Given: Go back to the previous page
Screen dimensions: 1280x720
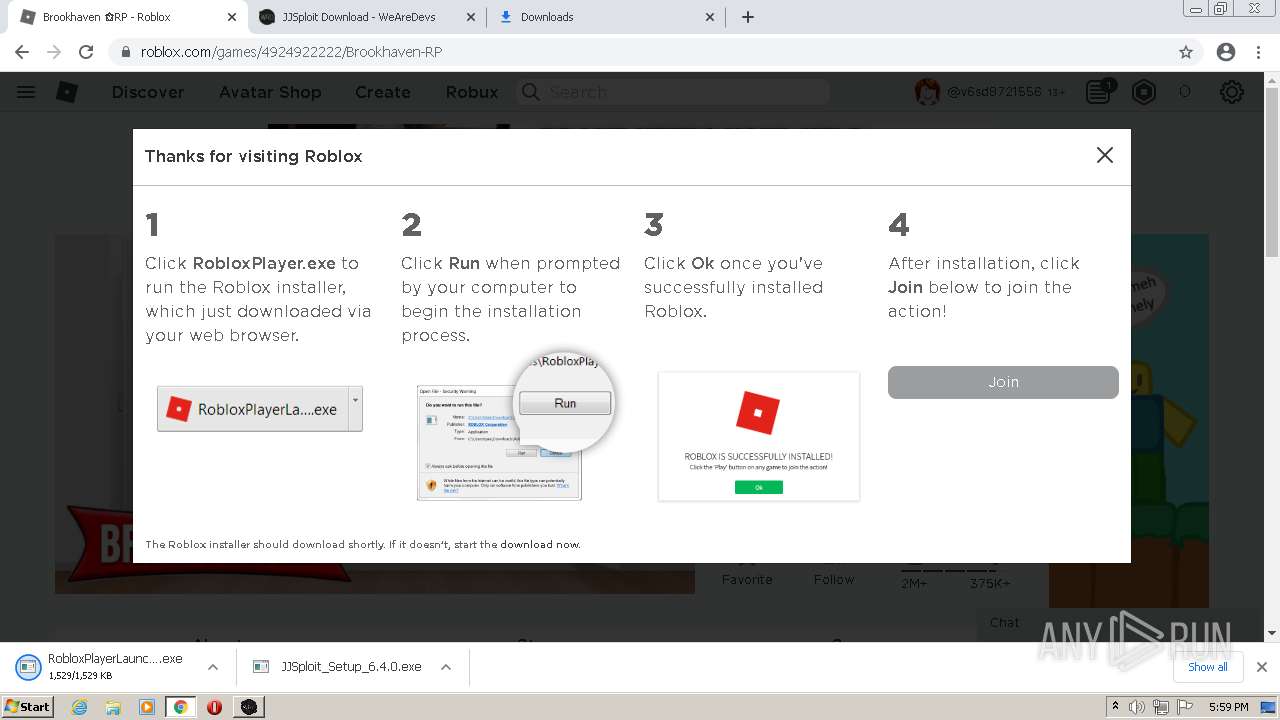Looking at the screenshot, I should pos(22,52).
